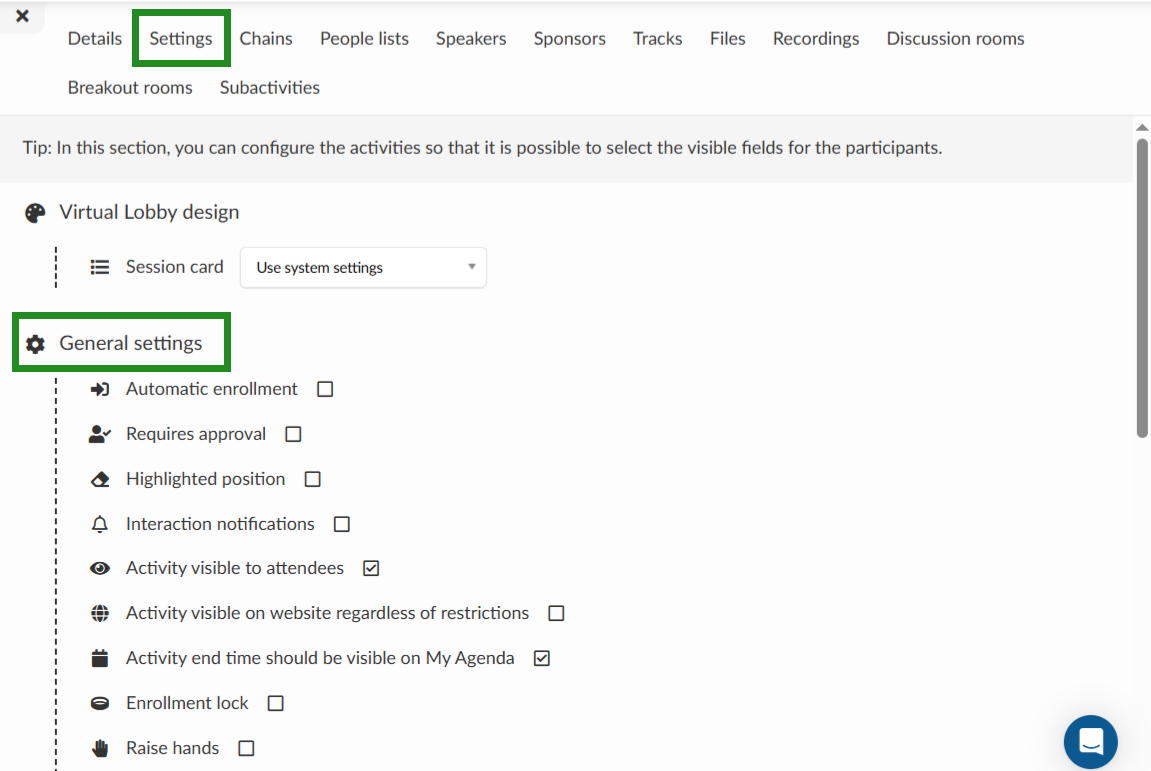
Task: Select the Recordings tab
Action: [x=815, y=38]
